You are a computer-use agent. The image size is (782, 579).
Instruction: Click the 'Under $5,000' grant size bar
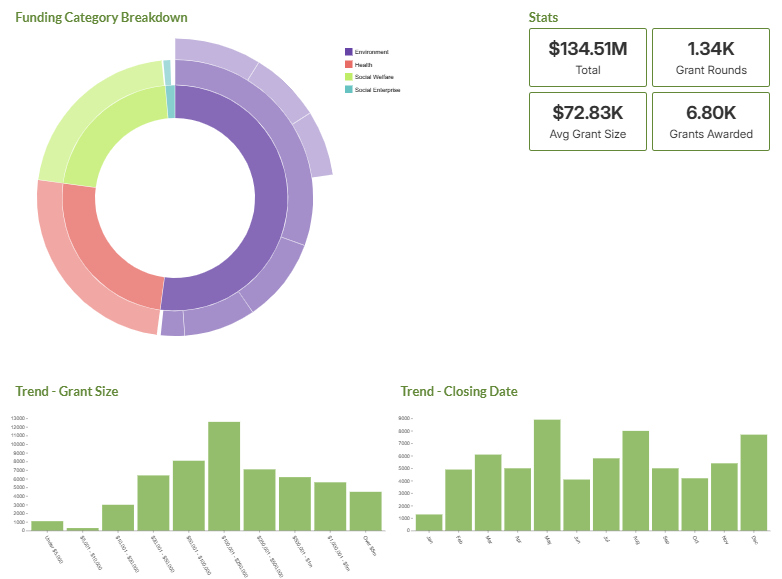[47, 526]
